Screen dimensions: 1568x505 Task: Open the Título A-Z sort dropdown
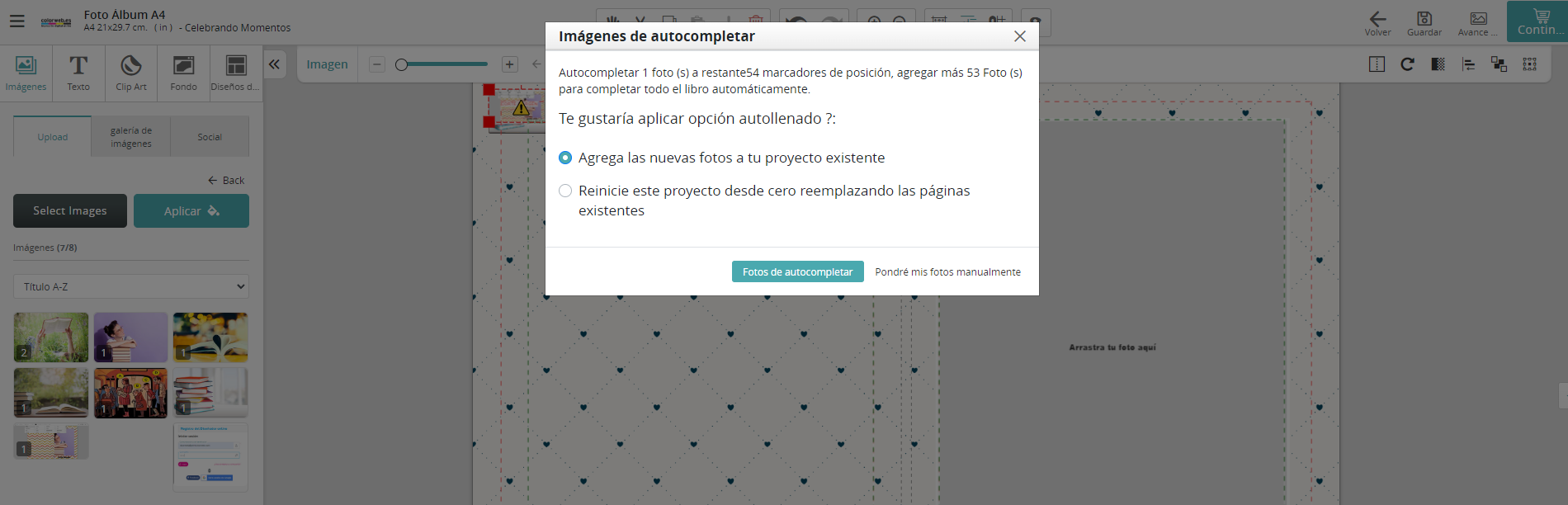131,286
